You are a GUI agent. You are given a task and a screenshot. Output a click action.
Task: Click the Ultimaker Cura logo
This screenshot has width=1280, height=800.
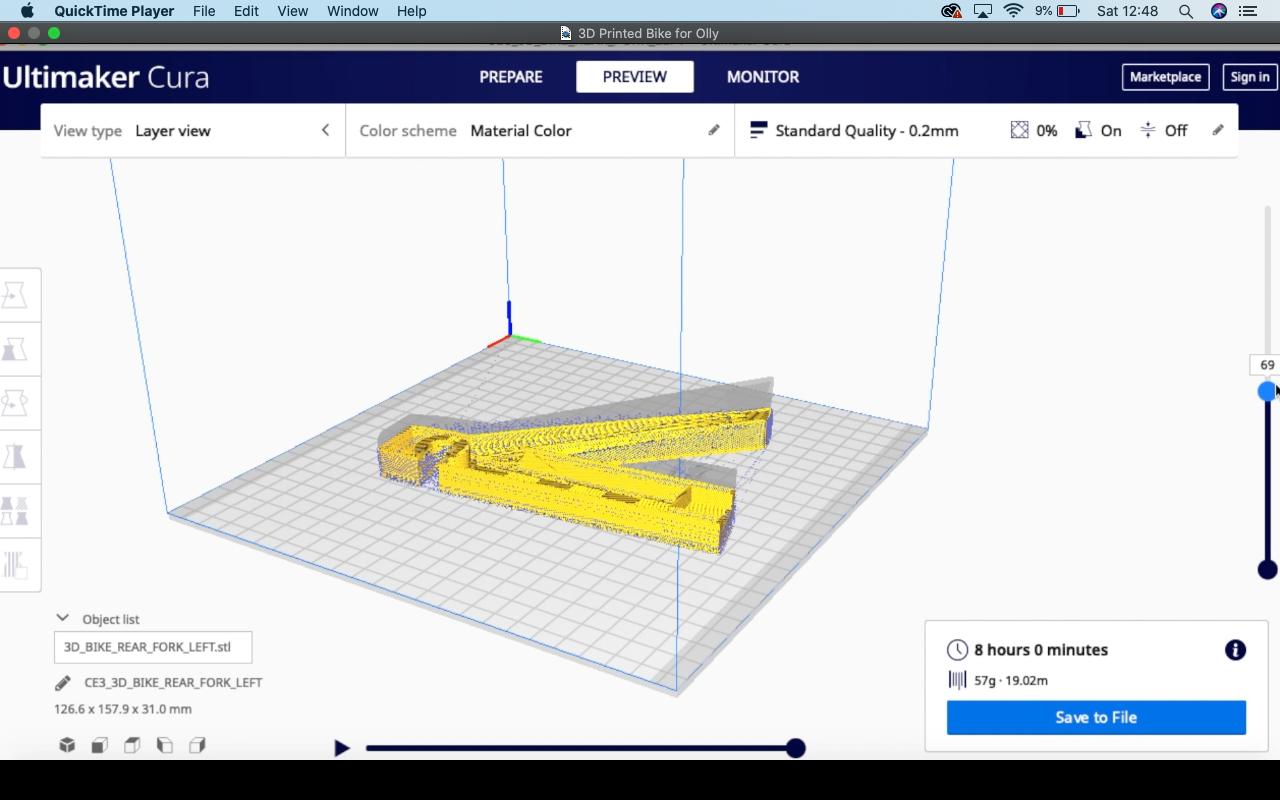tap(106, 77)
